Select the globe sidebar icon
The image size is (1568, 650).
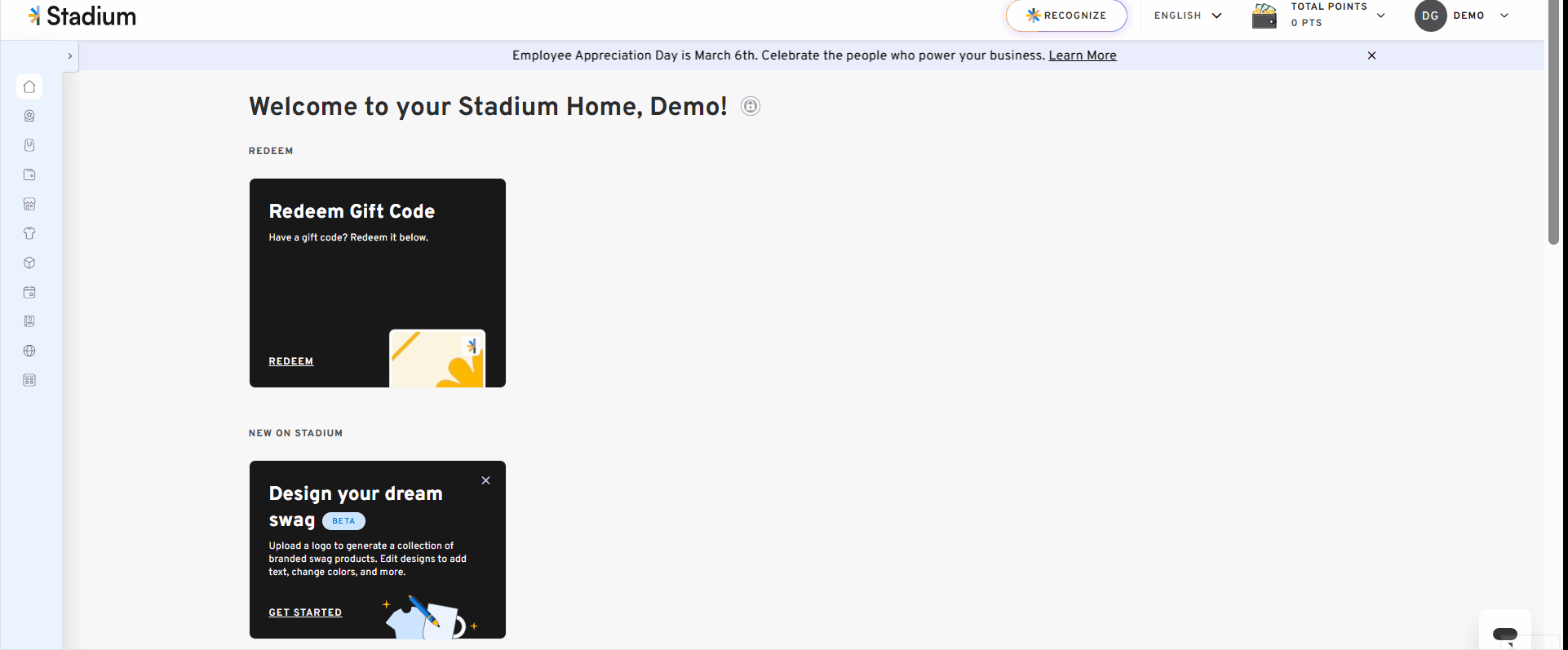[29, 351]
